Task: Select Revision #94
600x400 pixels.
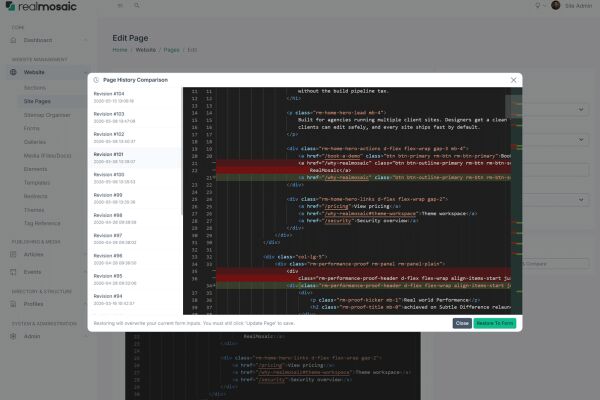Action: (134, 300)
